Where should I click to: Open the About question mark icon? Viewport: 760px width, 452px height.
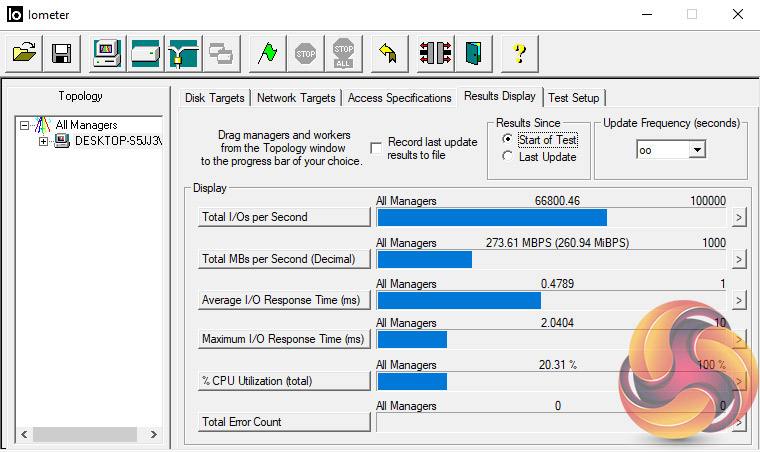520,53
